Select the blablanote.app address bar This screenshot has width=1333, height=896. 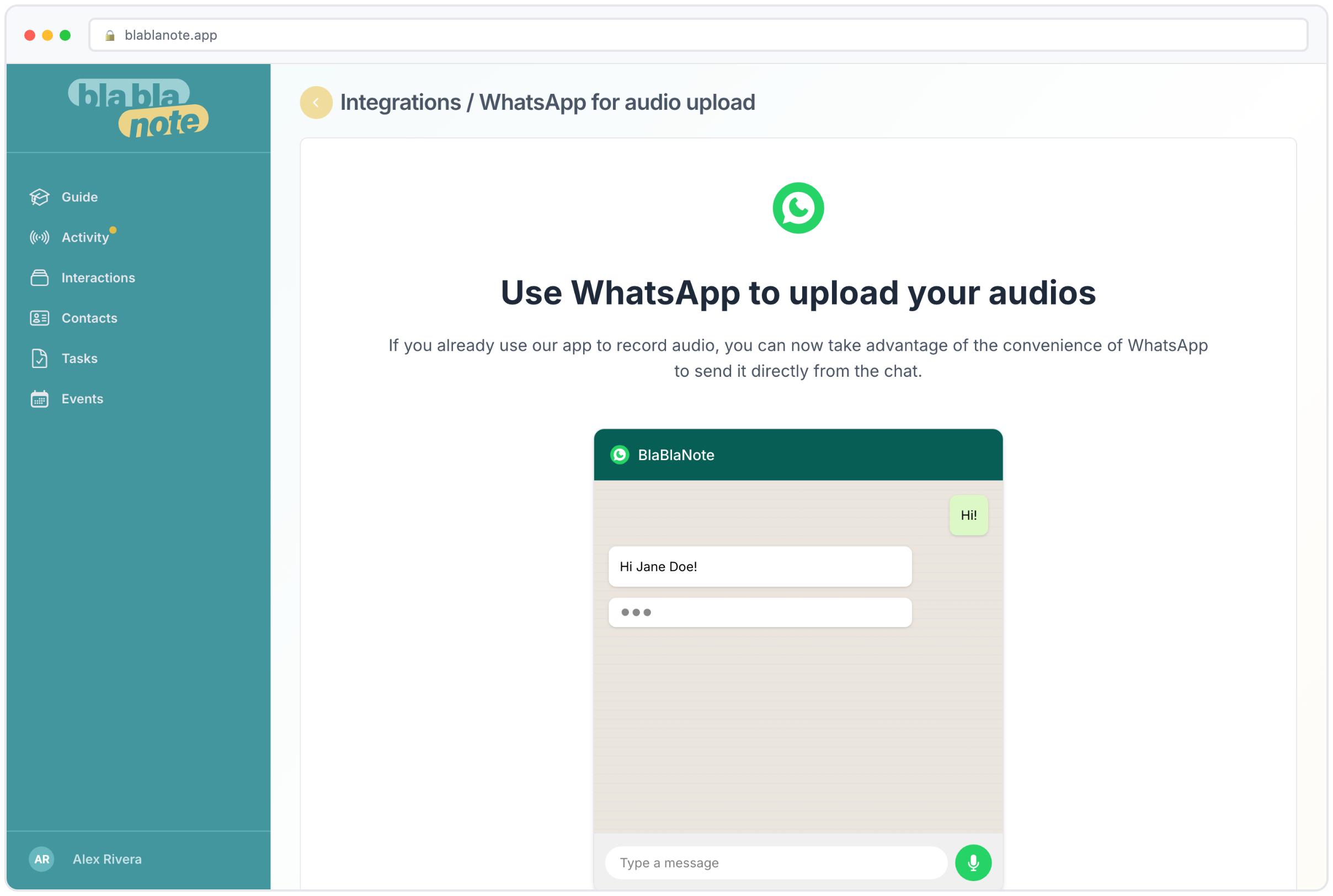tap(172, 35)
